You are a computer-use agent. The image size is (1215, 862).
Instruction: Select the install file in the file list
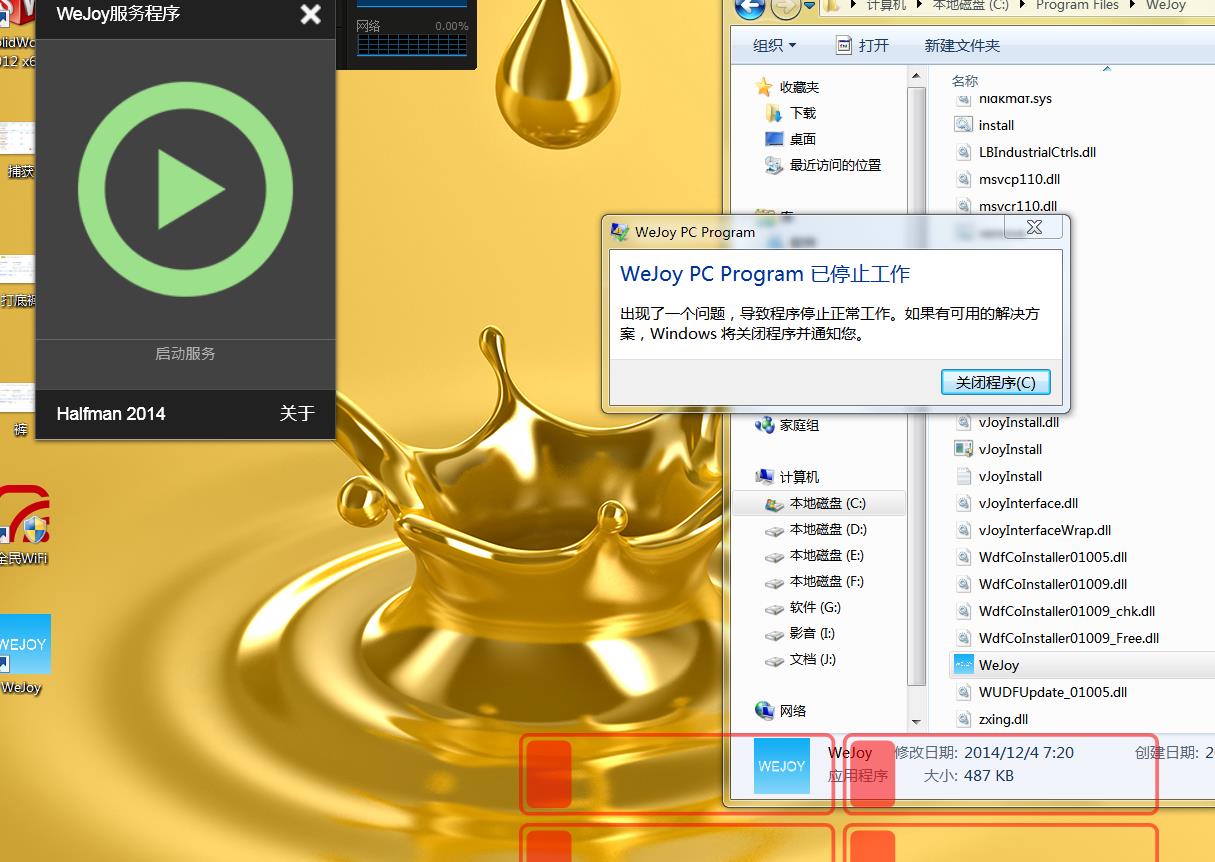(x=985, y=125)
